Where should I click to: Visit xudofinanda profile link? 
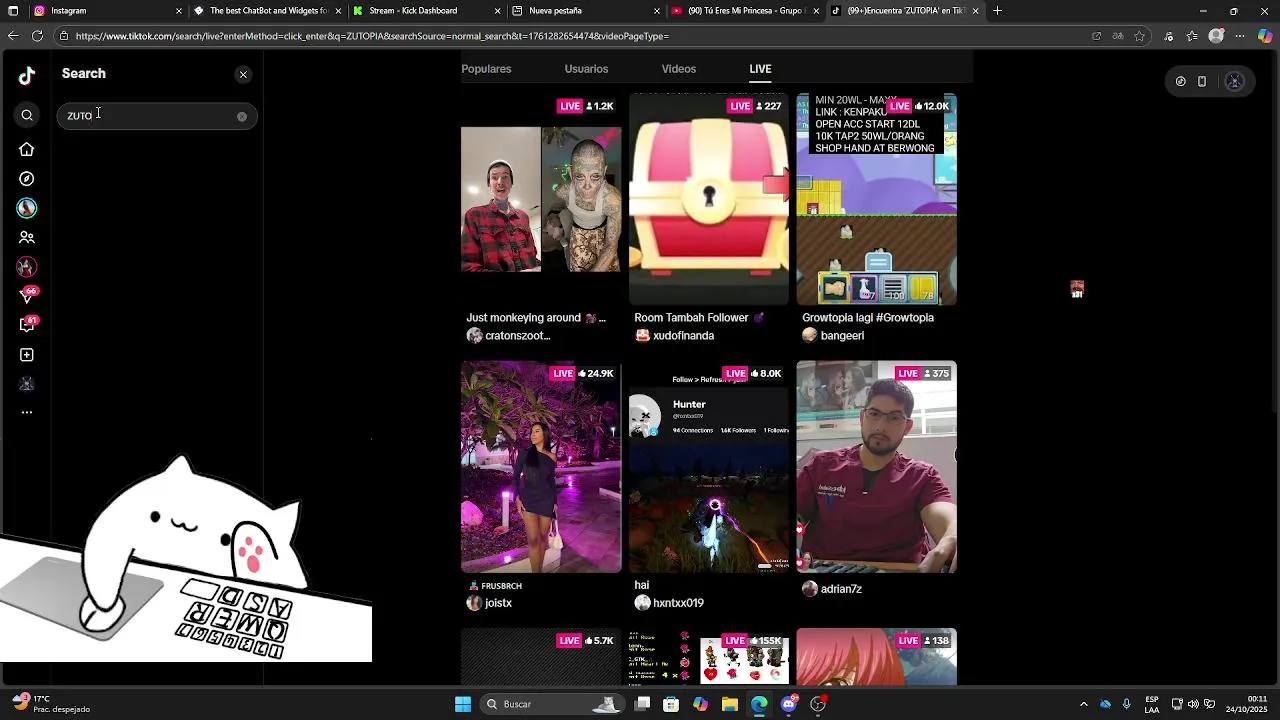[683, 336]
